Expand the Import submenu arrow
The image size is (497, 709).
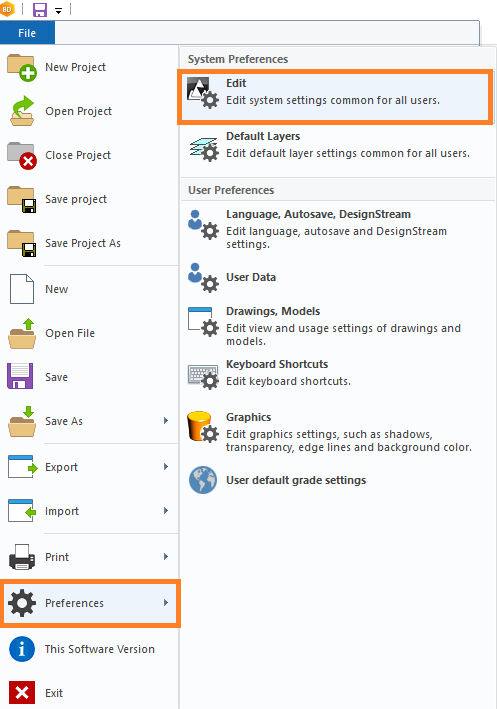click(x=166, y=511)
